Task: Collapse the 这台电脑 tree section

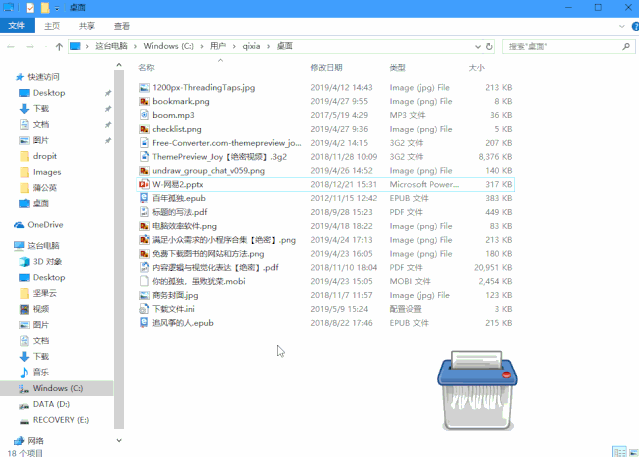Action: click(x=6, y=245)
